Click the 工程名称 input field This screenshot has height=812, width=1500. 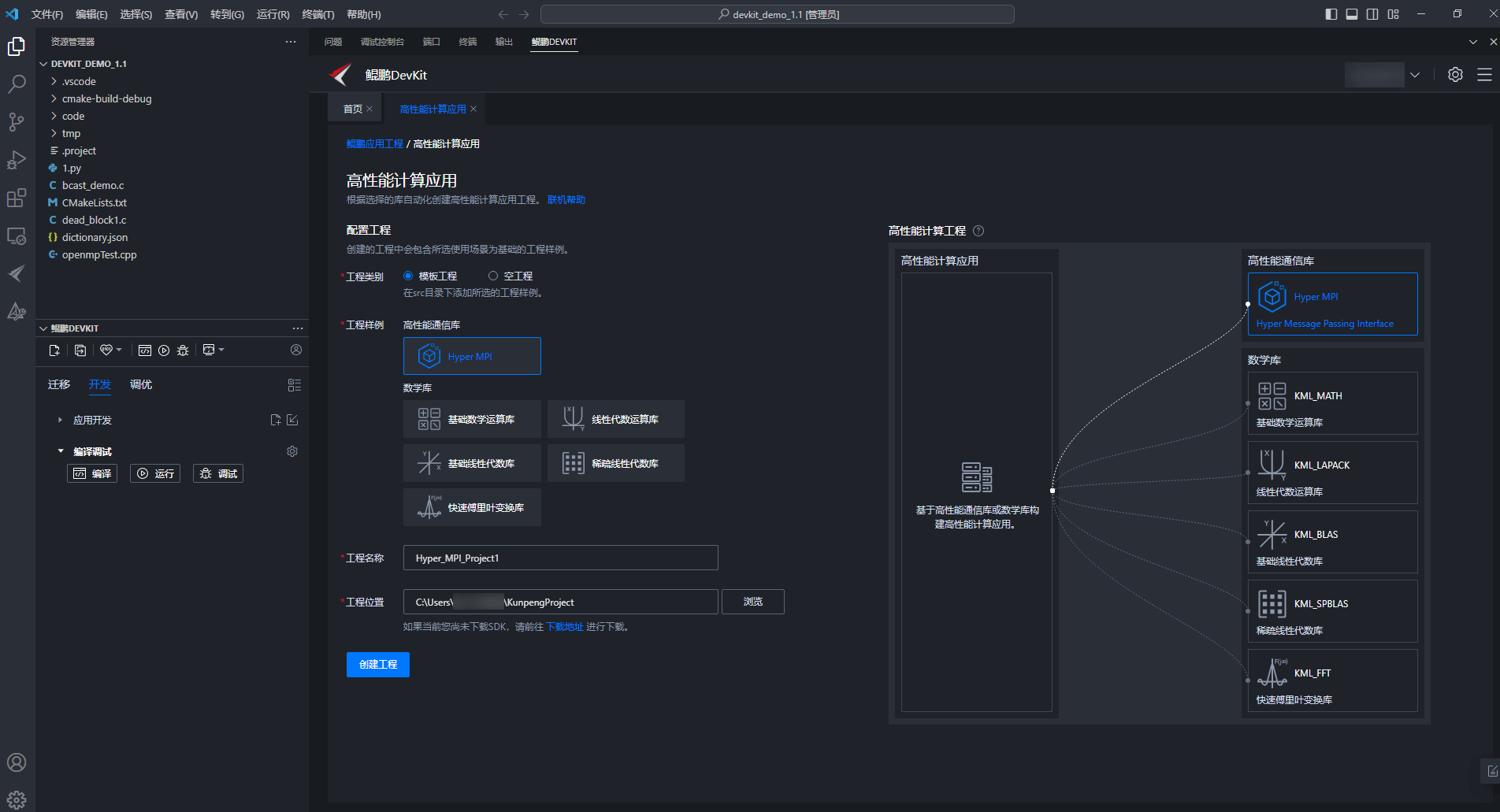pyautogui.click(x=561, y=558)
